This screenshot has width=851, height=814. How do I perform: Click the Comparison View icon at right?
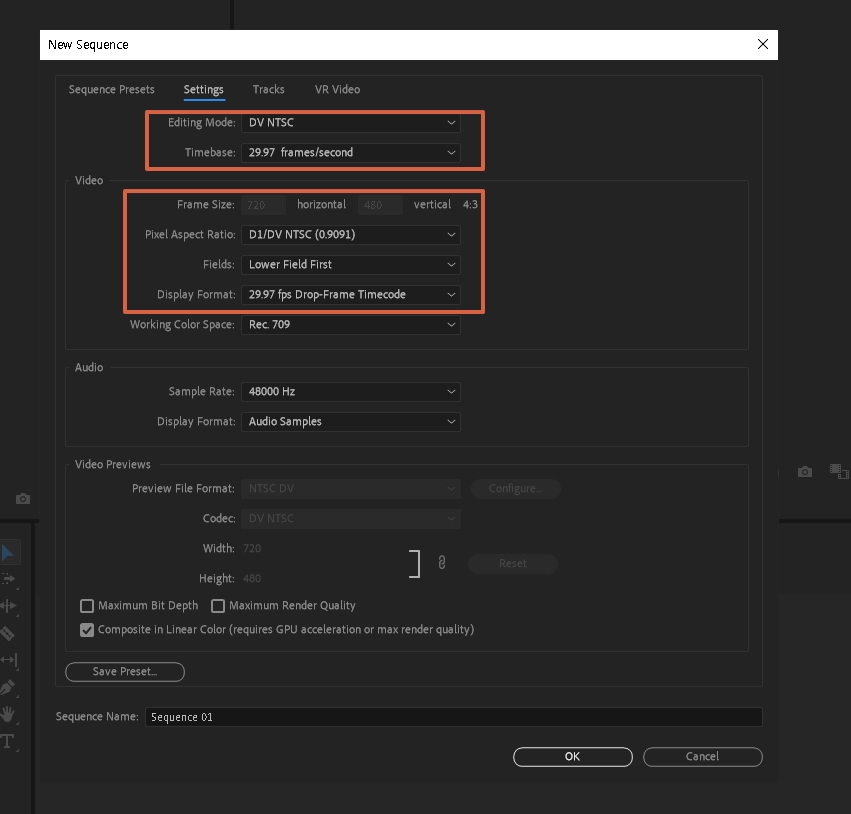(839, 472)
